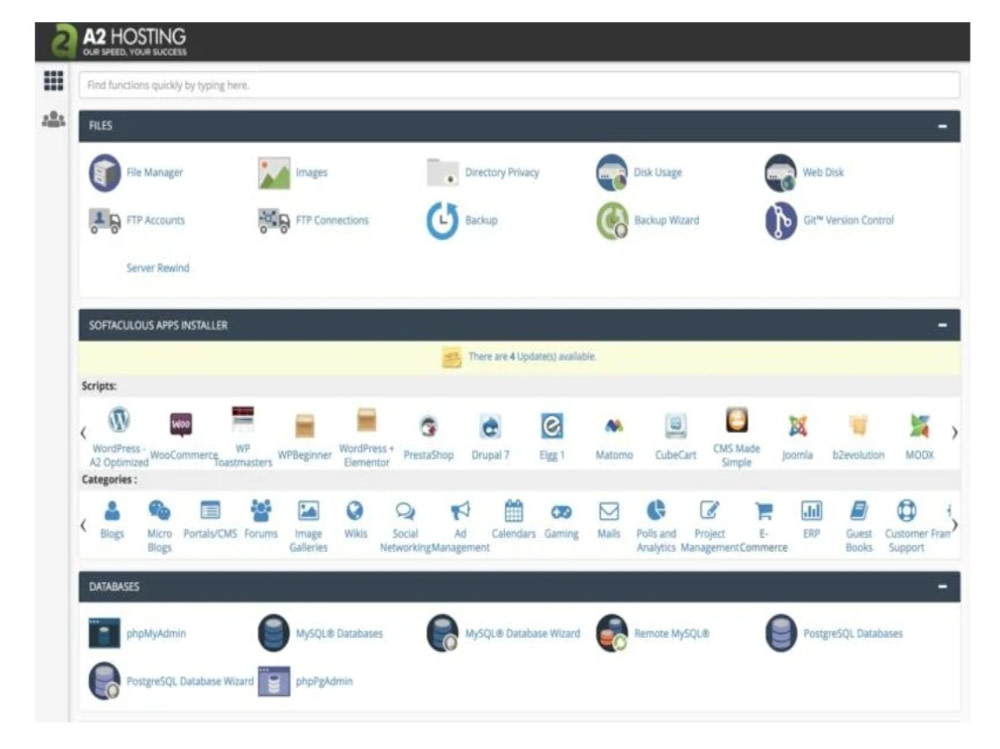The height and width of the screenshot is (749, 1000).
Task: Click the Remote MySQL icon
Action: click(612, 633)
